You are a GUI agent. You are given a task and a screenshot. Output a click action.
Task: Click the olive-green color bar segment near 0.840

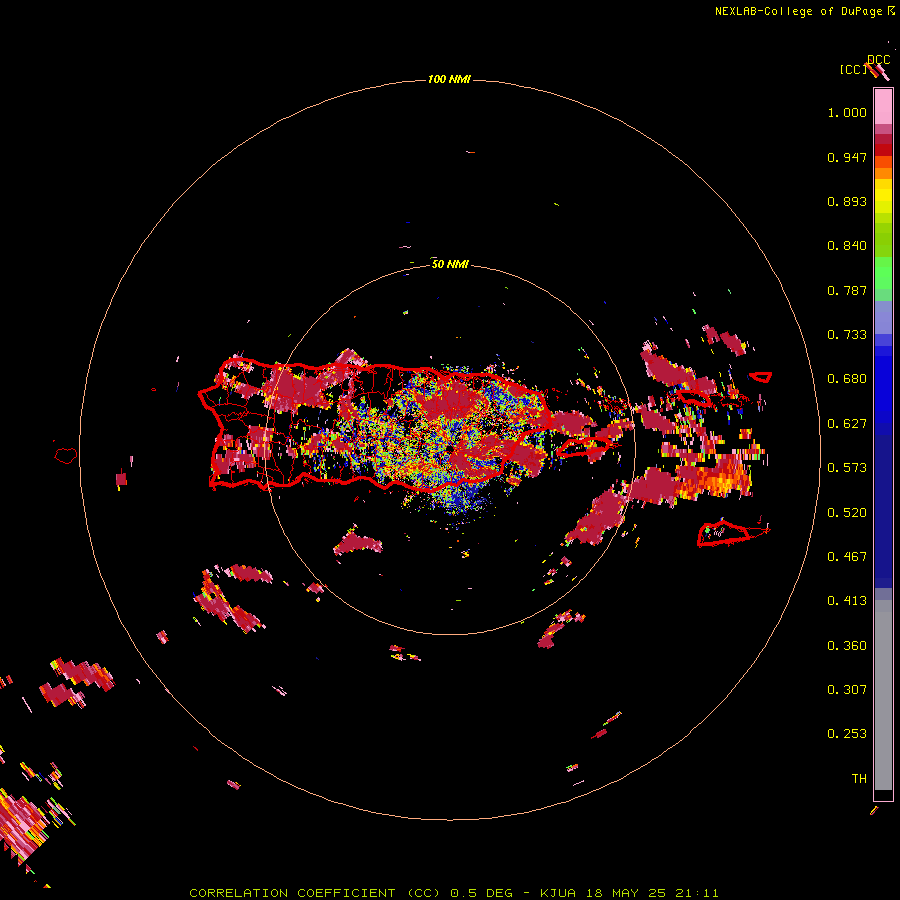pyautogui.click(x=883, y=240)
